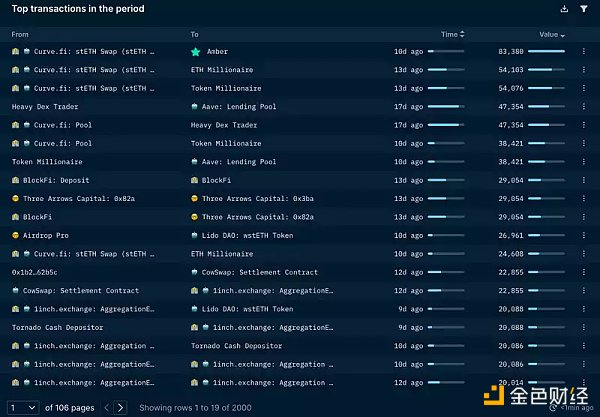Open the filter funnel icon

(584, 9)
